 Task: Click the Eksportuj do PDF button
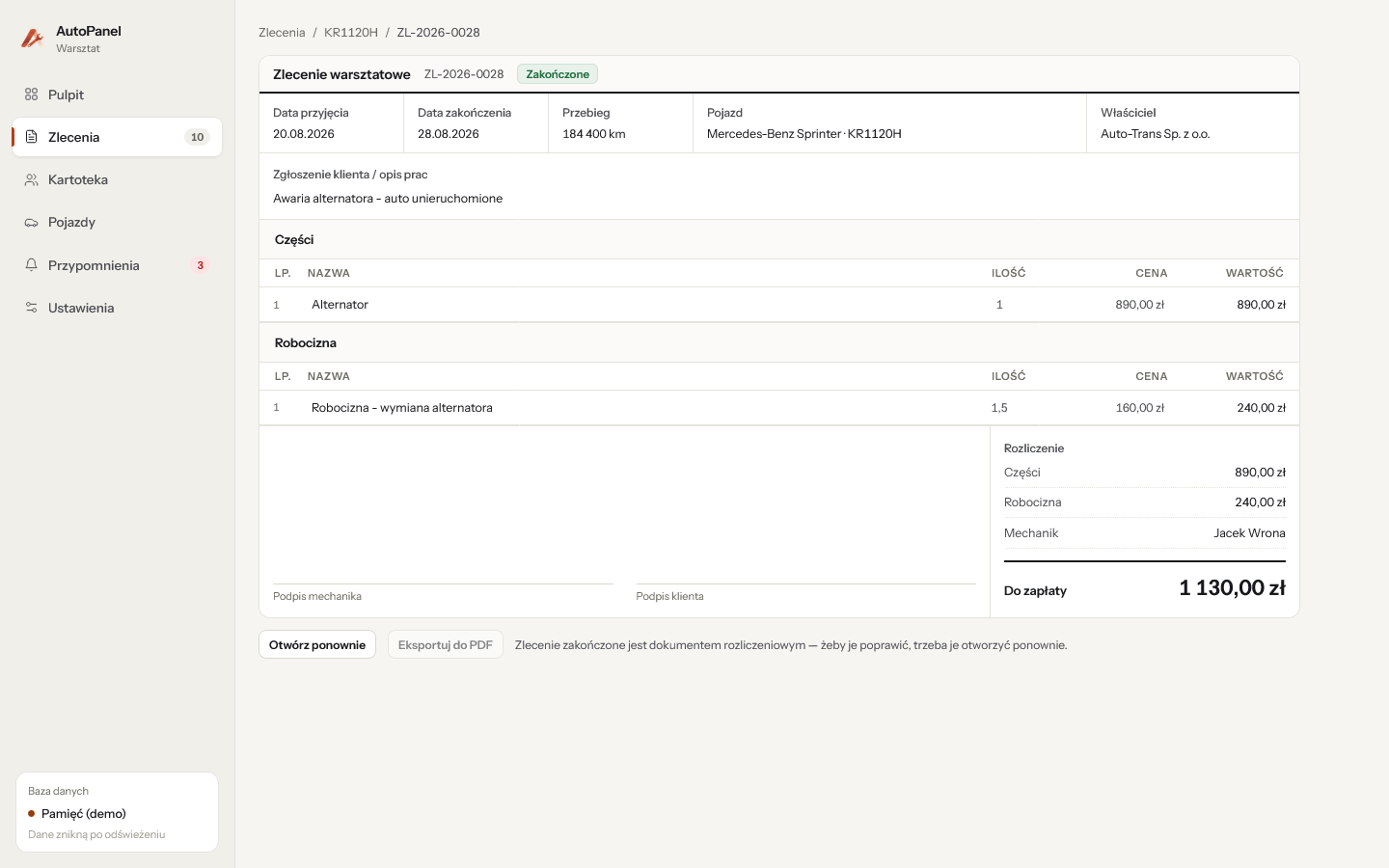click(x=446, y=645)
